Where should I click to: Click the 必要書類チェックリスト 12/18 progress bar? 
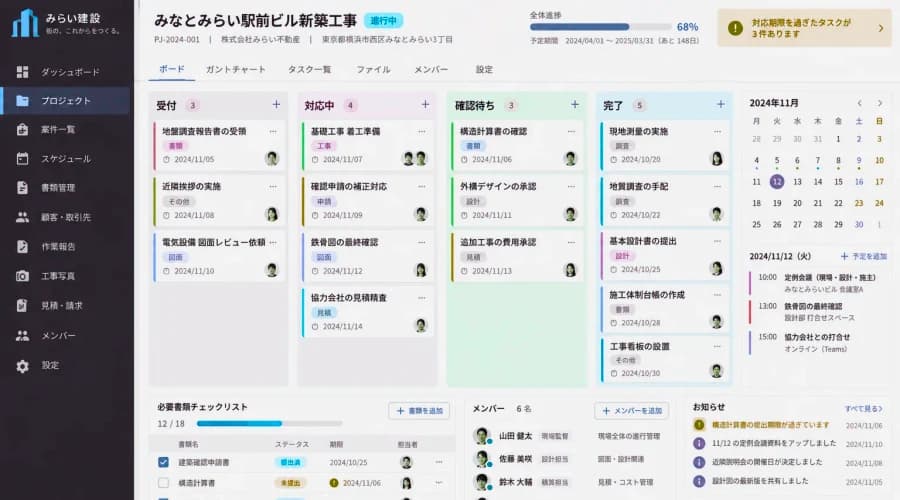(x=269, y=424)
